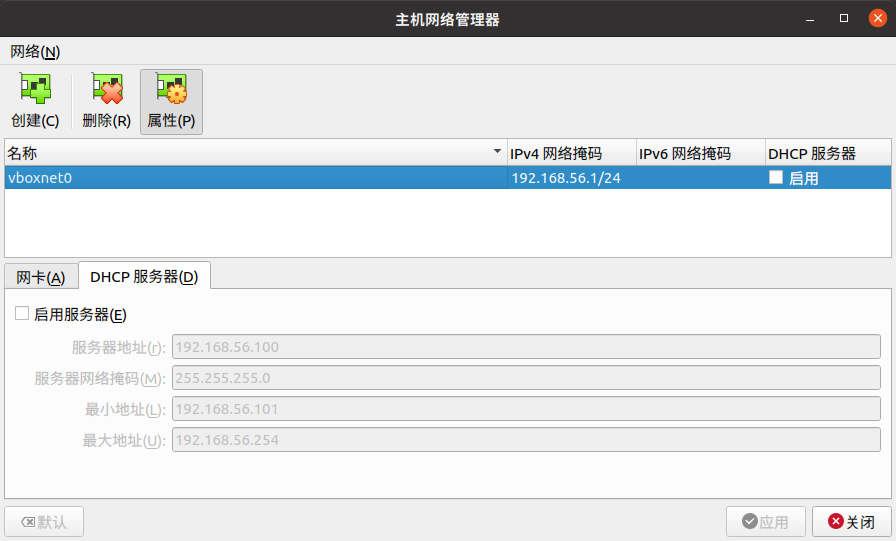Screen dimensions: 896x541
Task: Enable DHCP checkbox in vboxnet0 row
Action: coord(776,178)
